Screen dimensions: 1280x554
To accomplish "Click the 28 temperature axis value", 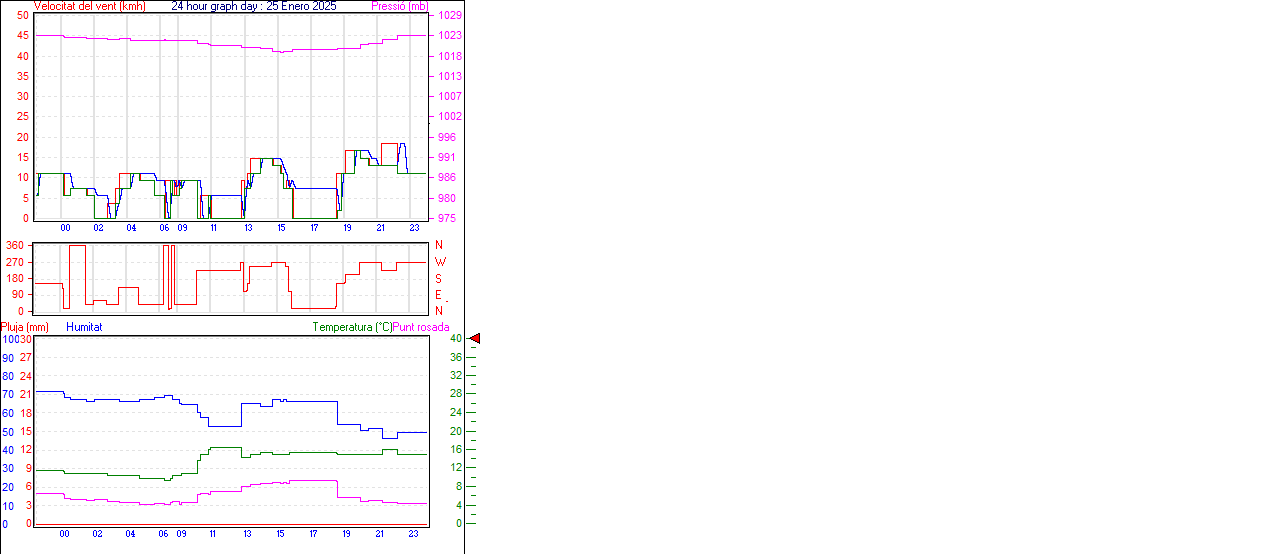I will [456, 394].
